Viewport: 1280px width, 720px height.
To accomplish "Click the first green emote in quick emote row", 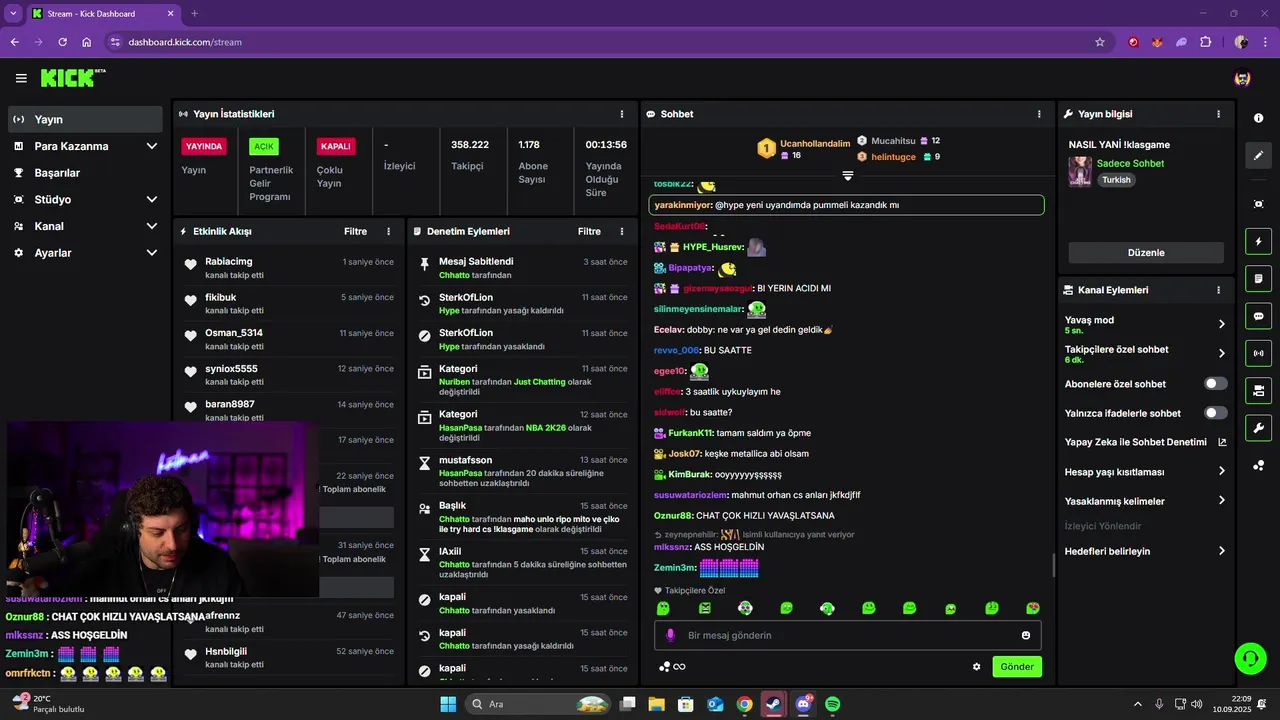I will click(663, 608).
